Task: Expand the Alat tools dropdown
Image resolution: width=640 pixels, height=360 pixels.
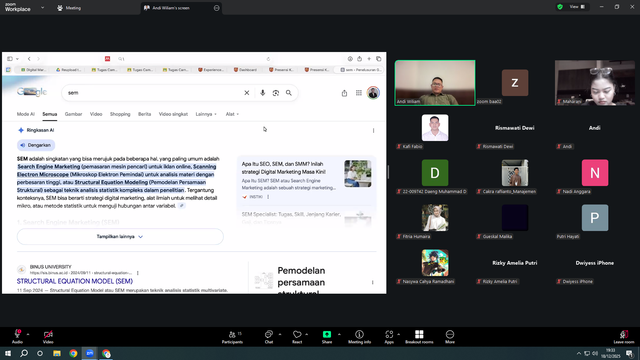Action: pos(232,114)
